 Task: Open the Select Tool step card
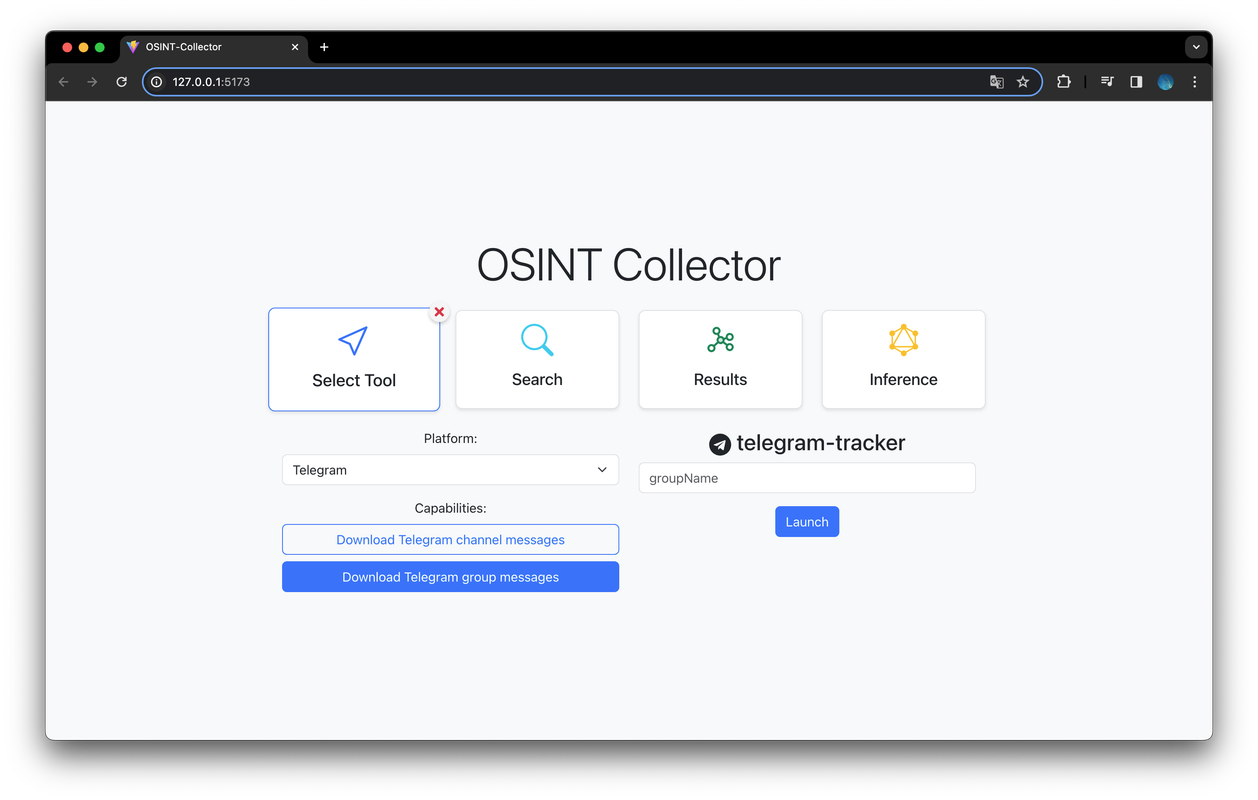(354, 359)
